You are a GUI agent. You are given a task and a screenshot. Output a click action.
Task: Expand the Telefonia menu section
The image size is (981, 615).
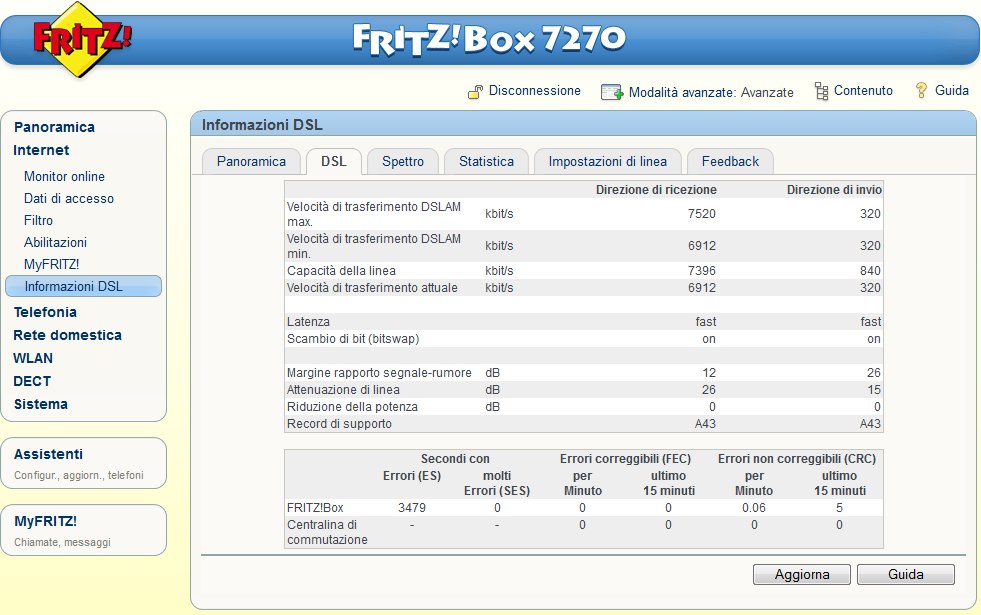pos(45,312)
